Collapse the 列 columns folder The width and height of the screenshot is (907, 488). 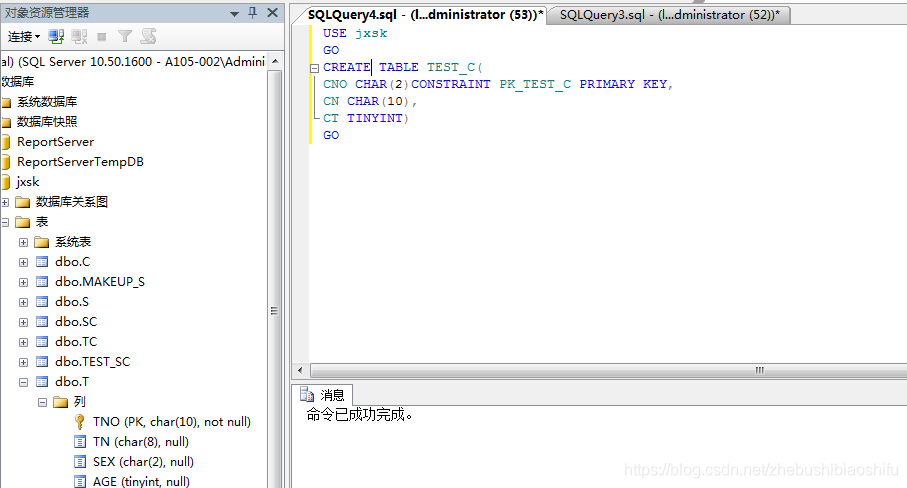click(x=42, y=402)
